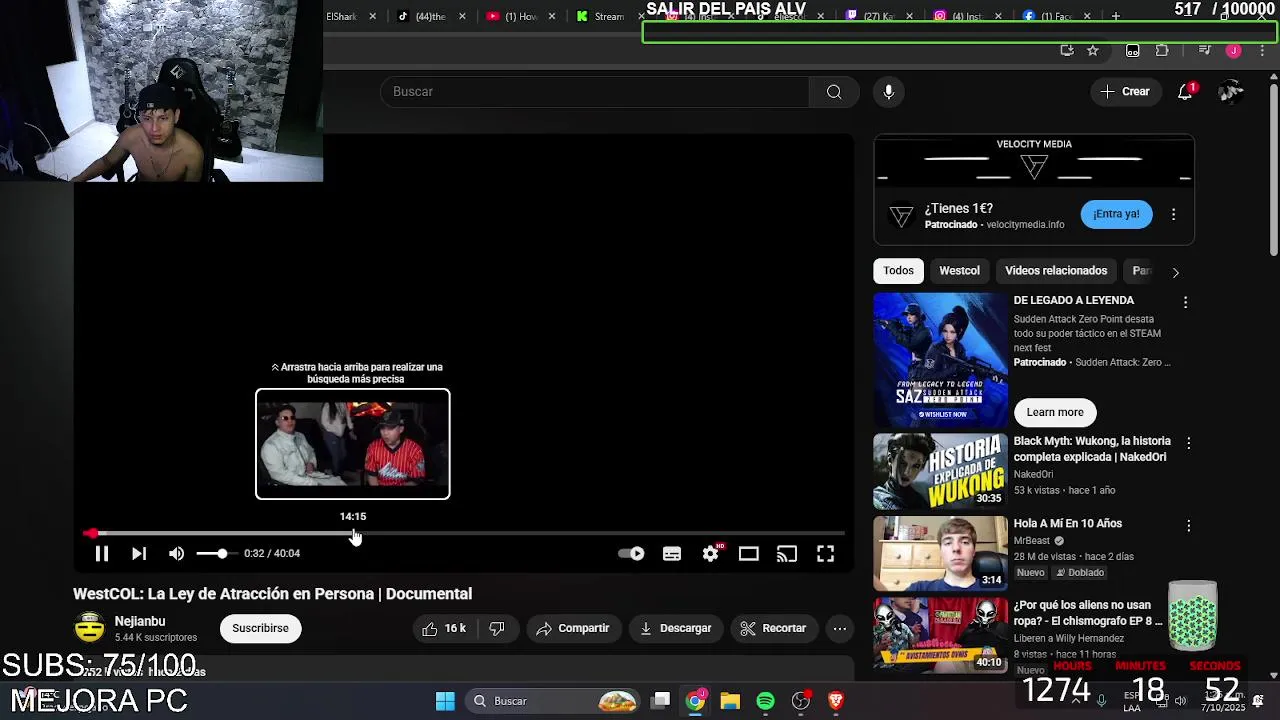Open YouTube notifications bell
Screen dimensions: 1280x720
coord(1185,91)
